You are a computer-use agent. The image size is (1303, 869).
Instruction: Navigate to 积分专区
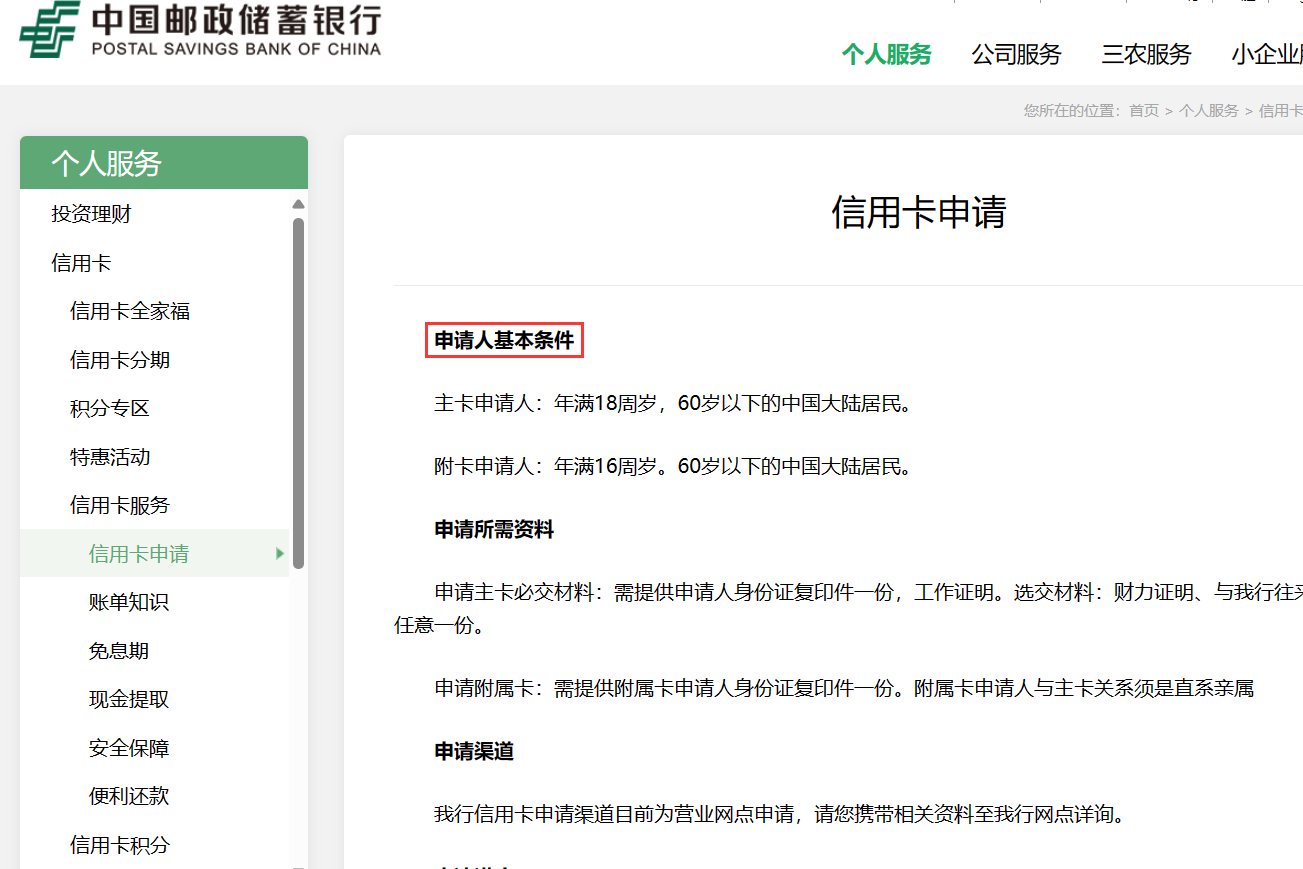(x=109, y=408)
